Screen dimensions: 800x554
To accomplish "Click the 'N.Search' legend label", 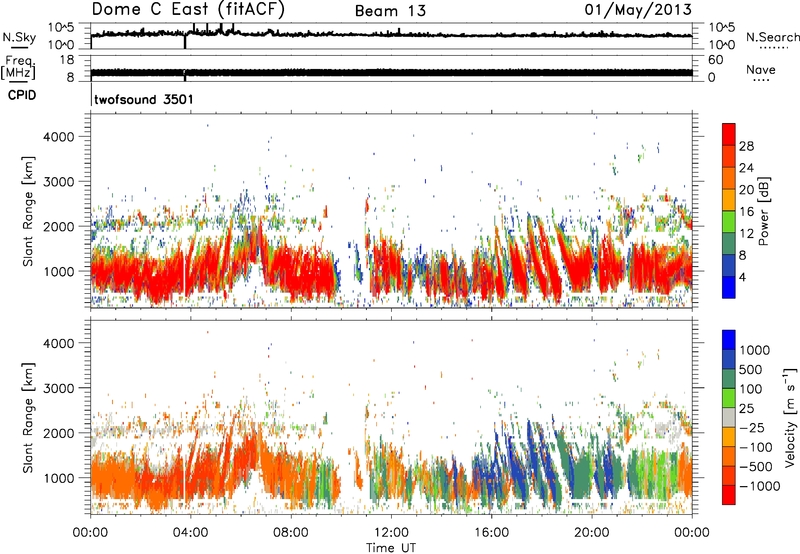I will (773, 37).
